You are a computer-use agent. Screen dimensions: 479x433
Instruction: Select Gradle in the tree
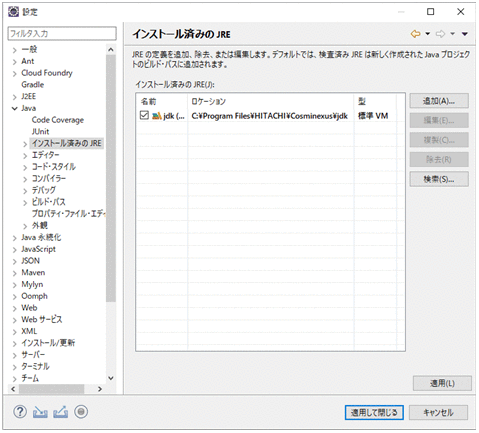(33, 85)
